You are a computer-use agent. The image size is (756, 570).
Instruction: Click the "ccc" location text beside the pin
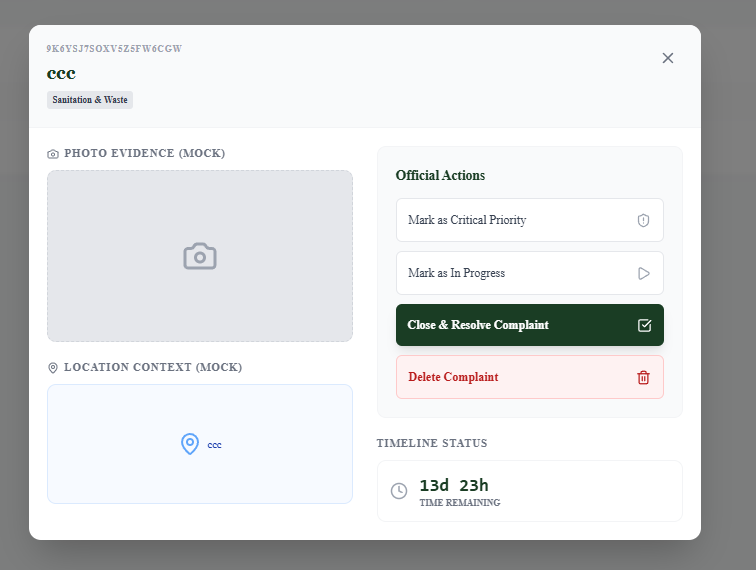click(x=215, y=445)
